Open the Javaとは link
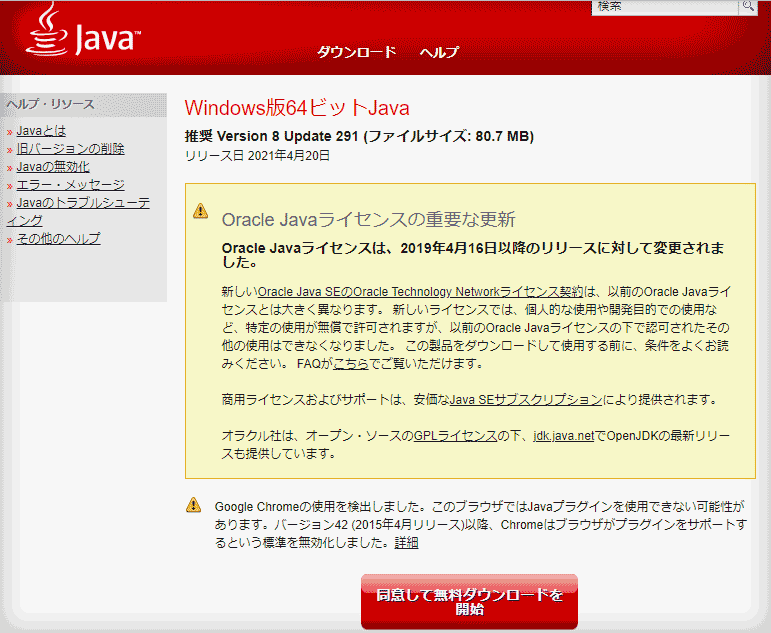771x633 pixels. click(x=41, y=131)
